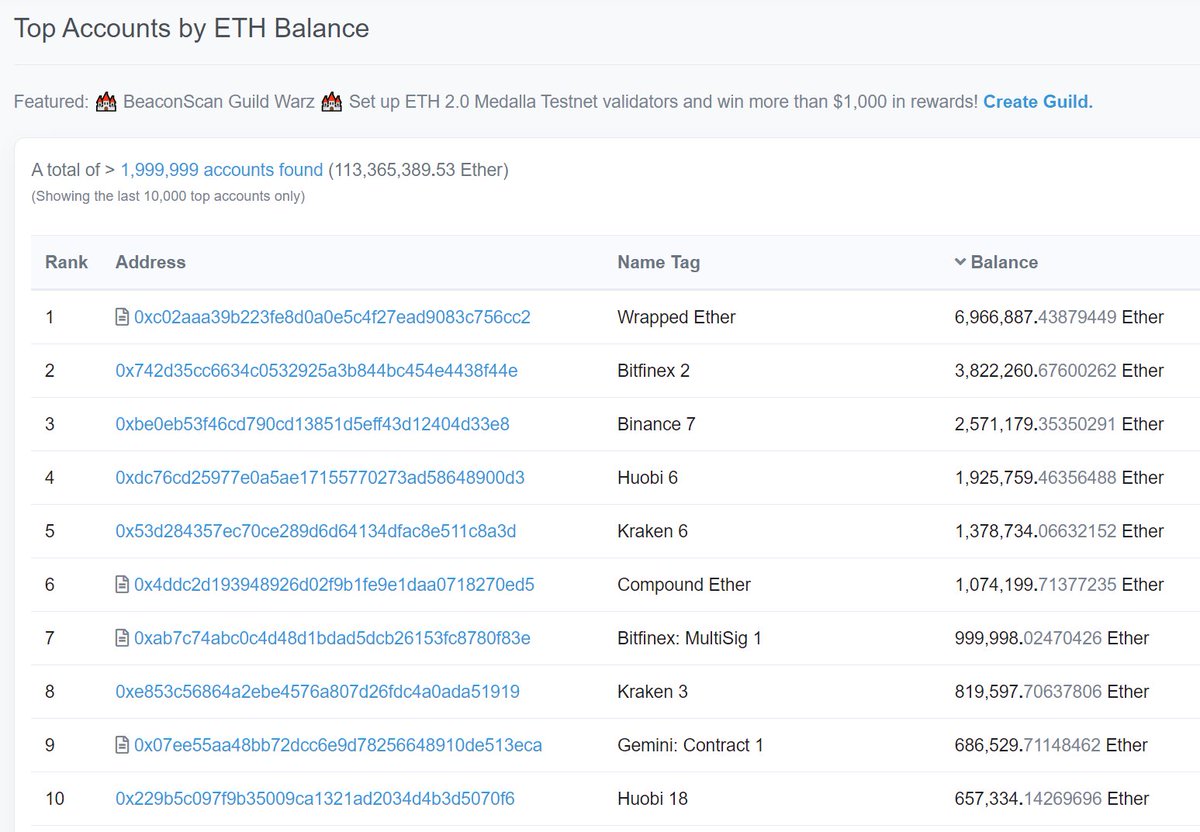The width and height of the screenshot is (1200, 832).
Task: Select the Compound Ether name tag
Action: click(685, 585)
